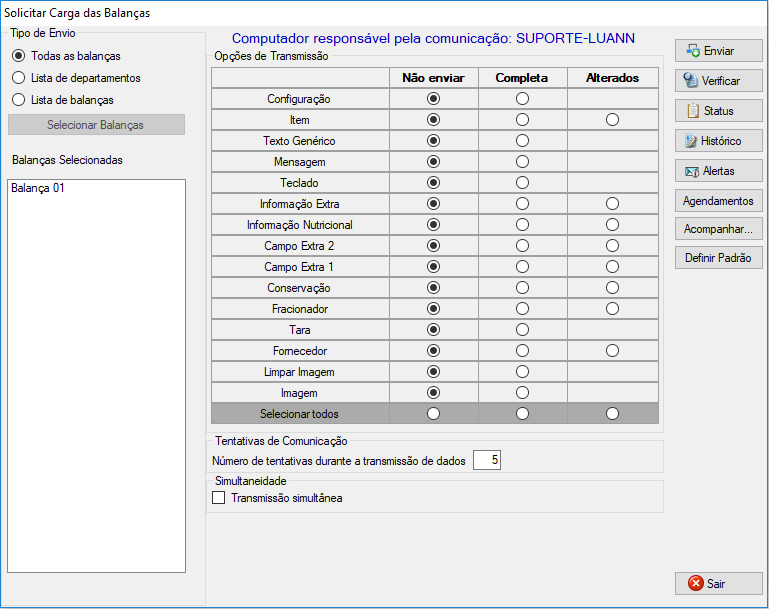
Task: Set Informação Nutricional to Completa
Action: coord(522,225)
